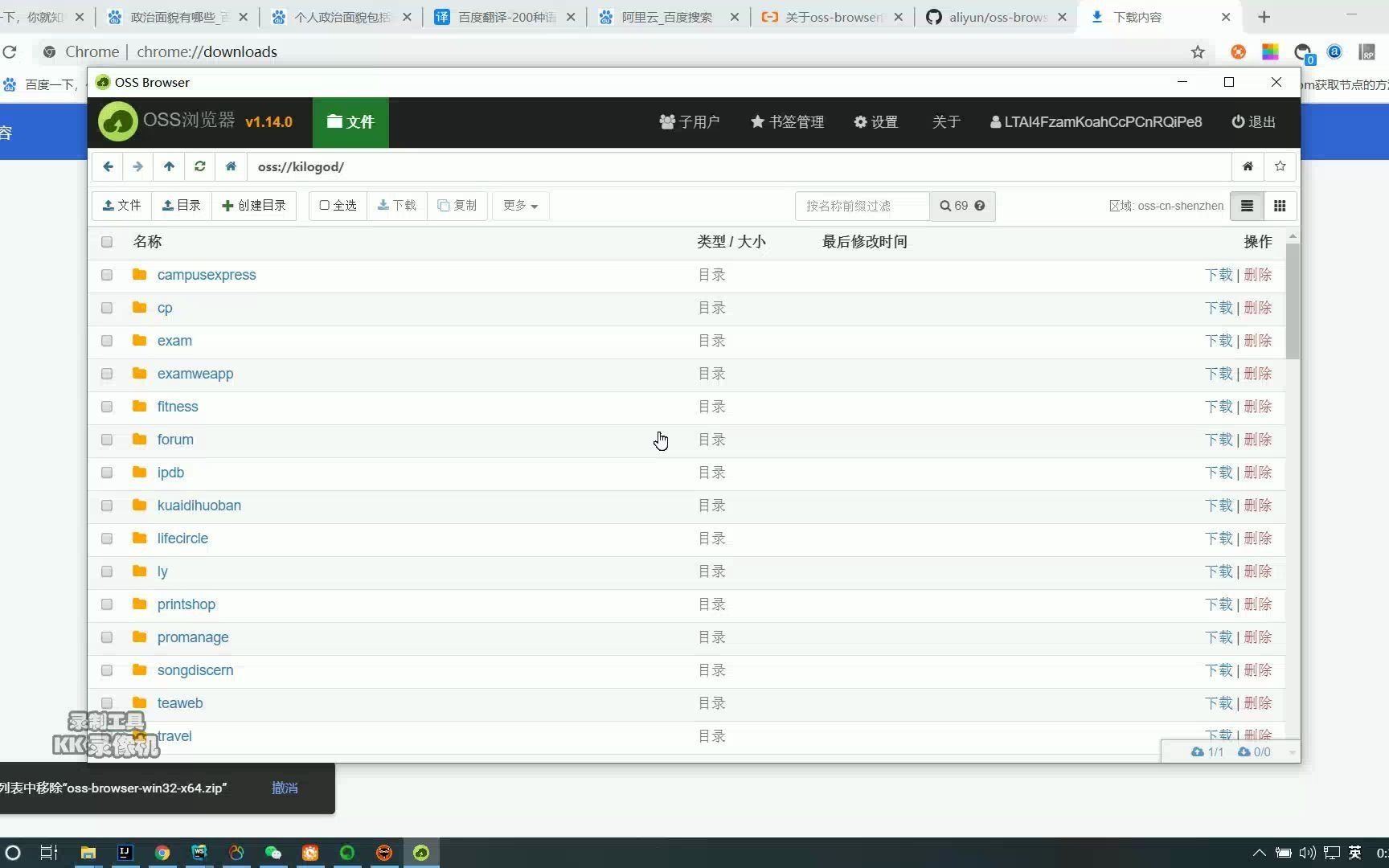Open 子用户 sub-user menu
Viewport: 1389px width, 868px height.
point(690,122)
